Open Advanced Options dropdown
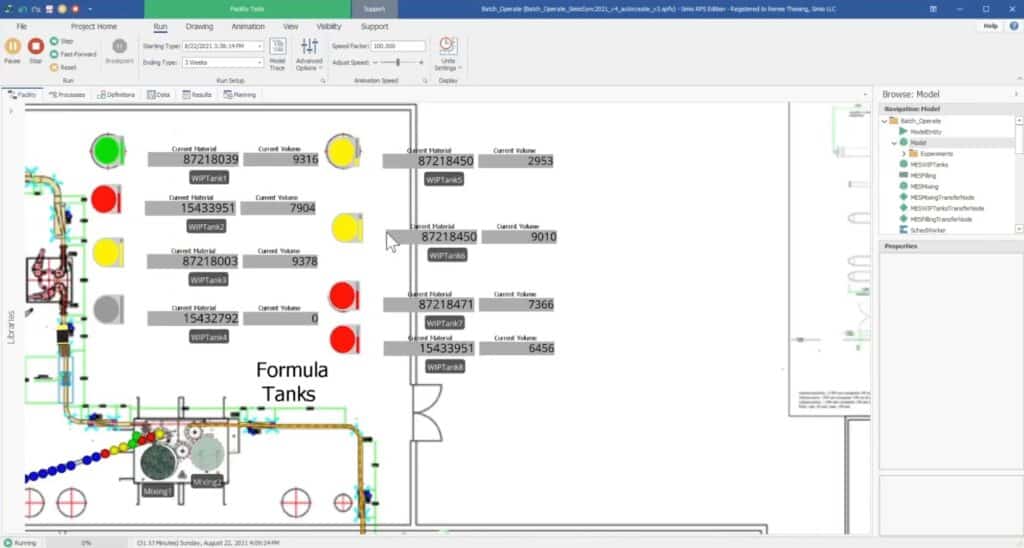1024x548 pixels. click(x=309, y=54)
